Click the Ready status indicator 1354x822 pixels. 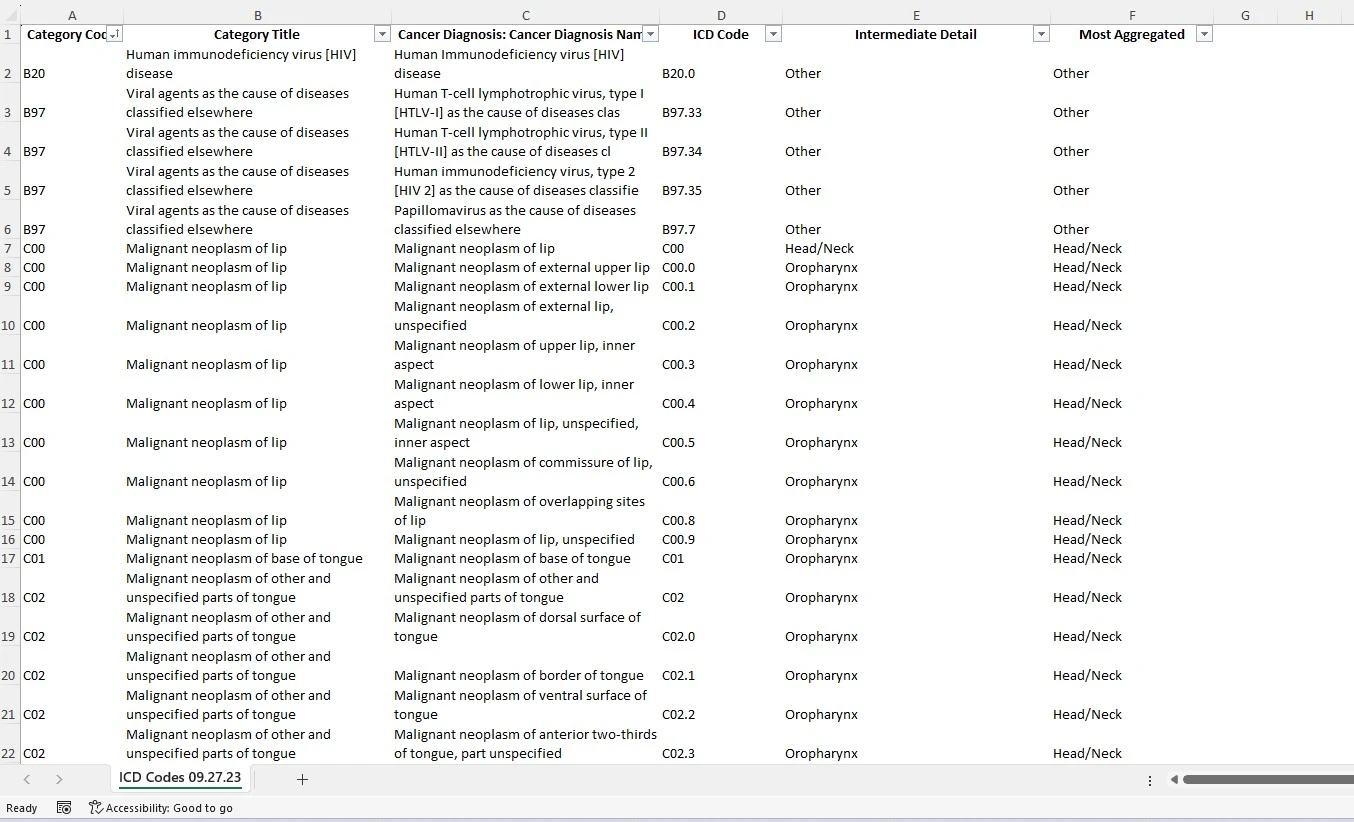pyautogui.click(x=22, y=808)
